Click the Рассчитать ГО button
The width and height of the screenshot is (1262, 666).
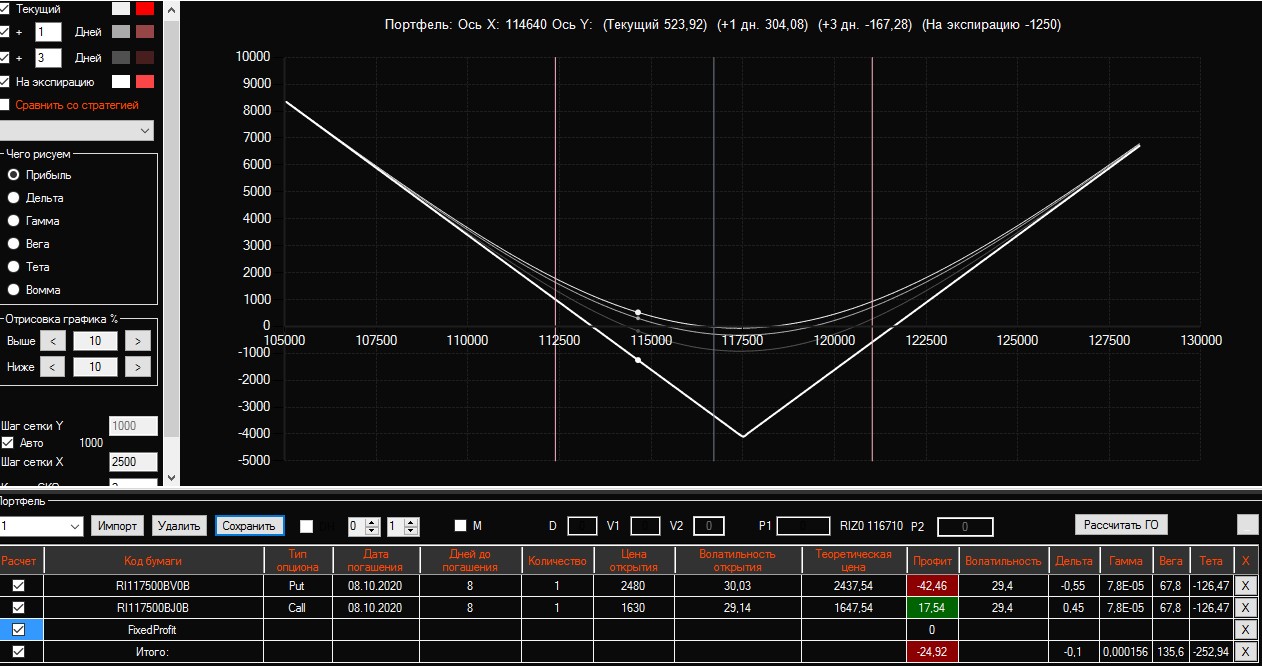tap(1121, 525)
